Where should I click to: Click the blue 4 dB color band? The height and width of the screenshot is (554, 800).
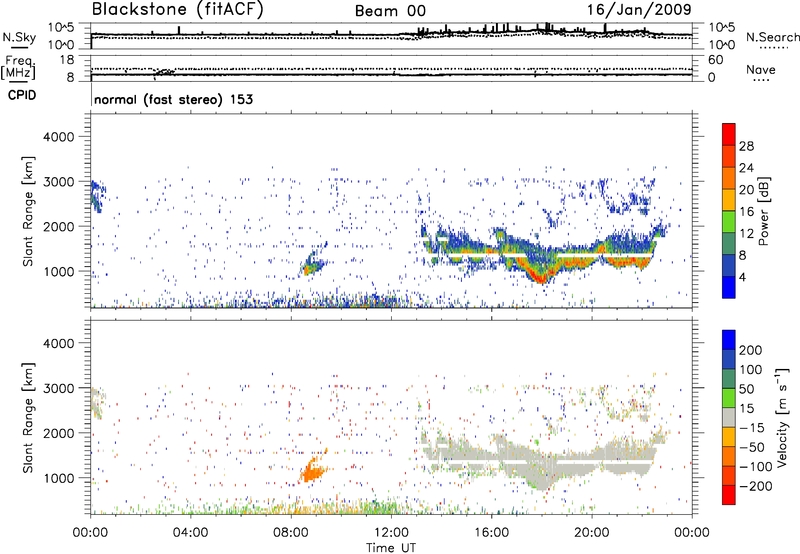(x=729, y=287)
